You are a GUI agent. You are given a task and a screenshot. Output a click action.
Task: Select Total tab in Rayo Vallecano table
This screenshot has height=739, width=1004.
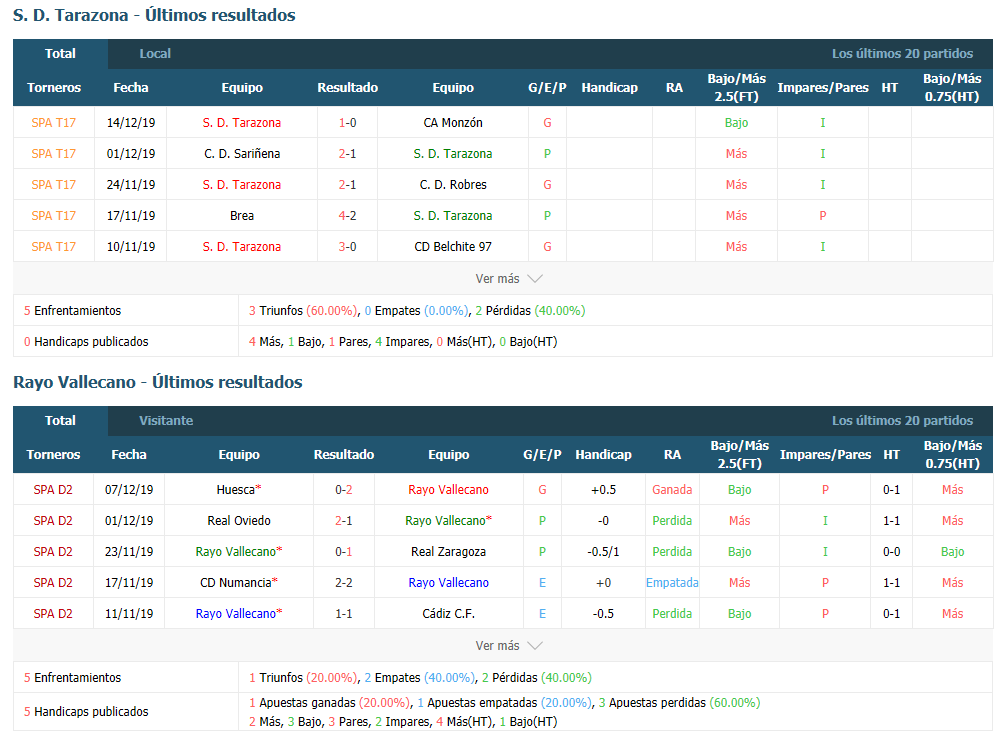60,421
